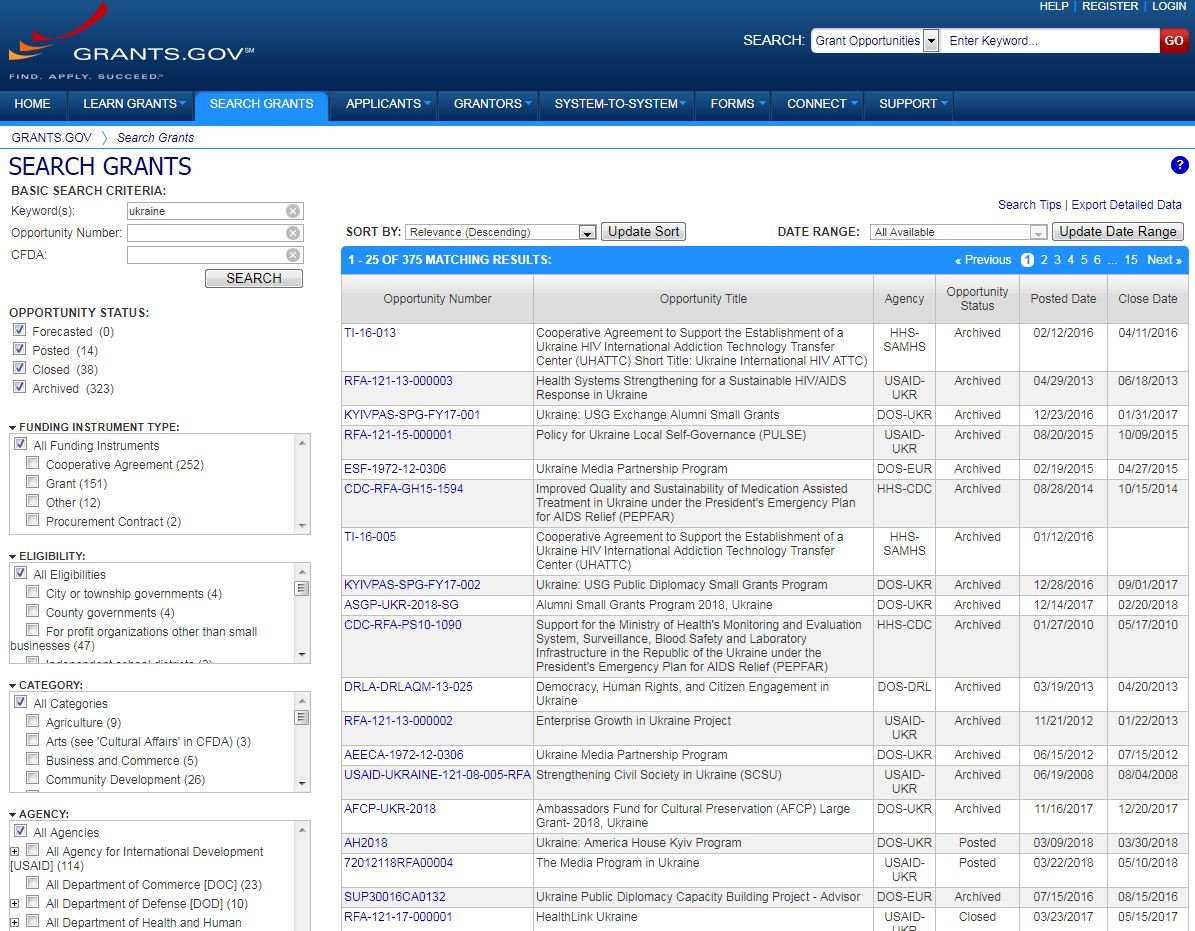Uncheck the Archived status checkbox
Viewport: 1195px width, 931px height.
click(20, 388)
